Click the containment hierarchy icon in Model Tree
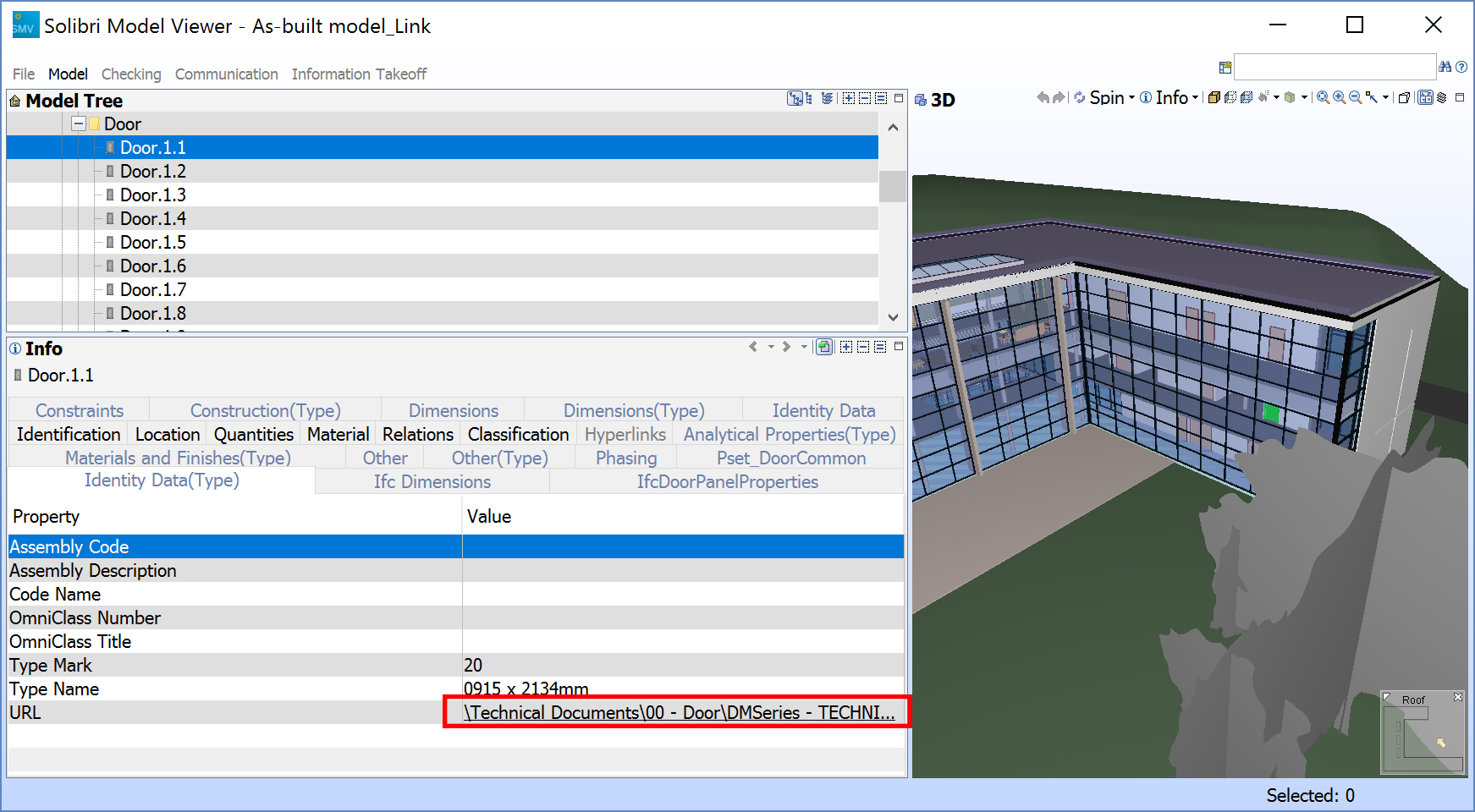1475x812 pixels. click(x=795, y=98)
